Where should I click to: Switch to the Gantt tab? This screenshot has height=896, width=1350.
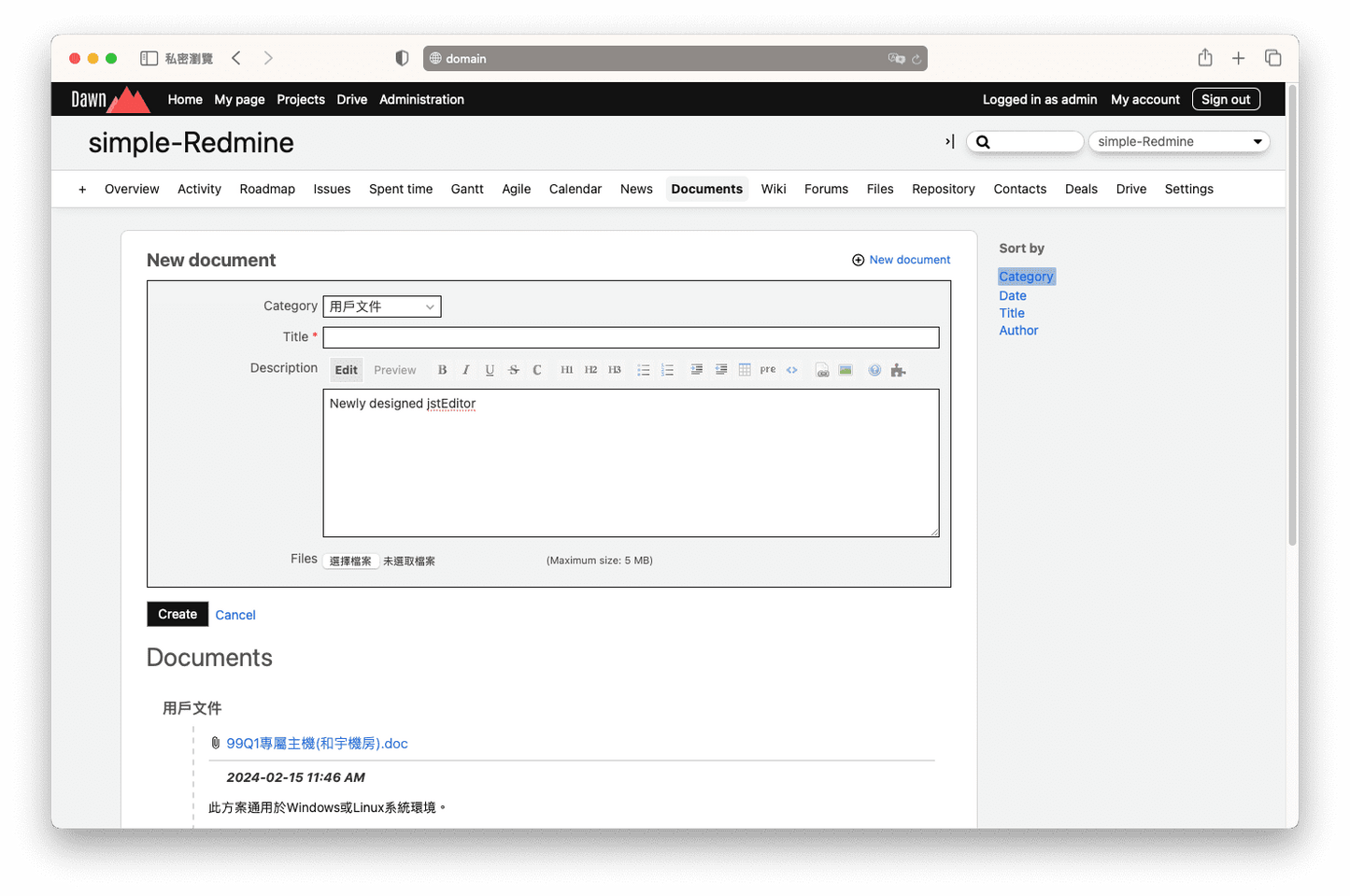tap(467, 189)
